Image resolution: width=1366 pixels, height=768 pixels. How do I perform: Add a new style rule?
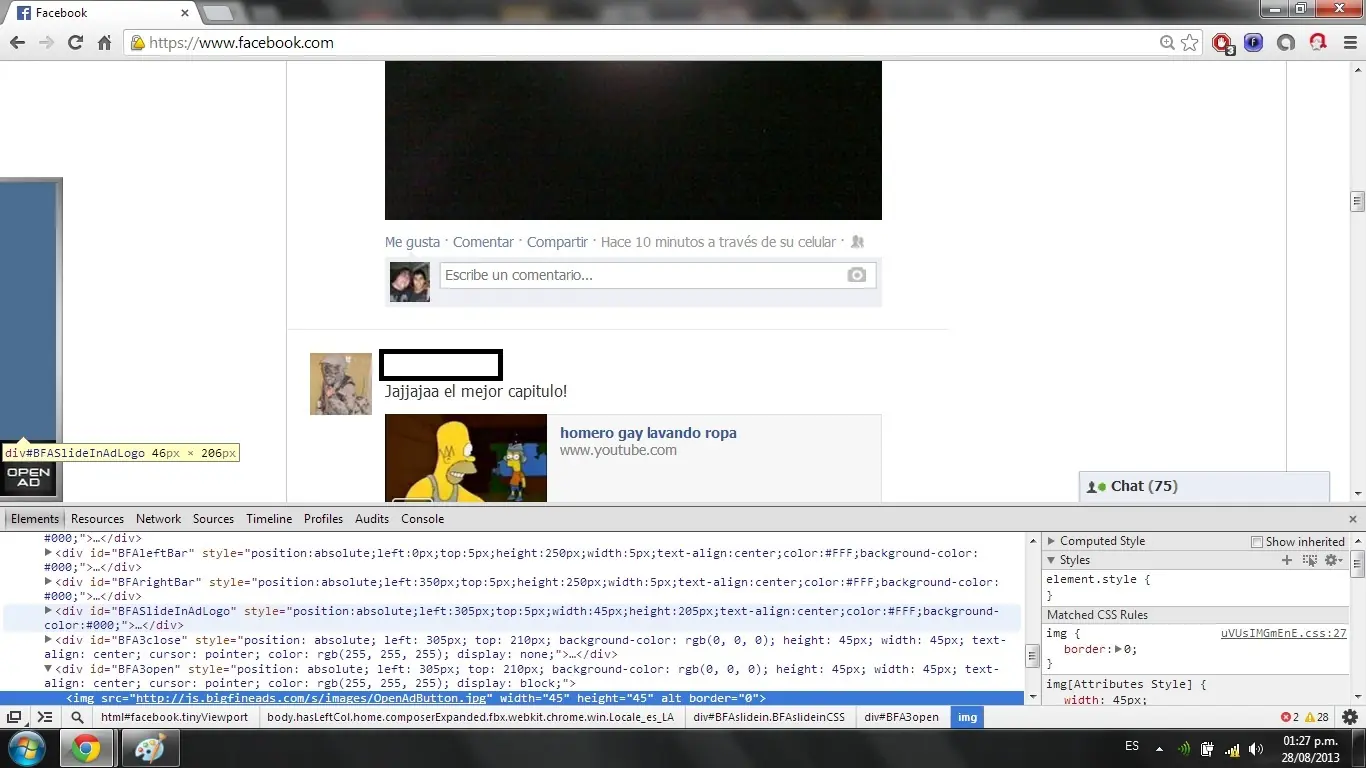pos(1287,560)
